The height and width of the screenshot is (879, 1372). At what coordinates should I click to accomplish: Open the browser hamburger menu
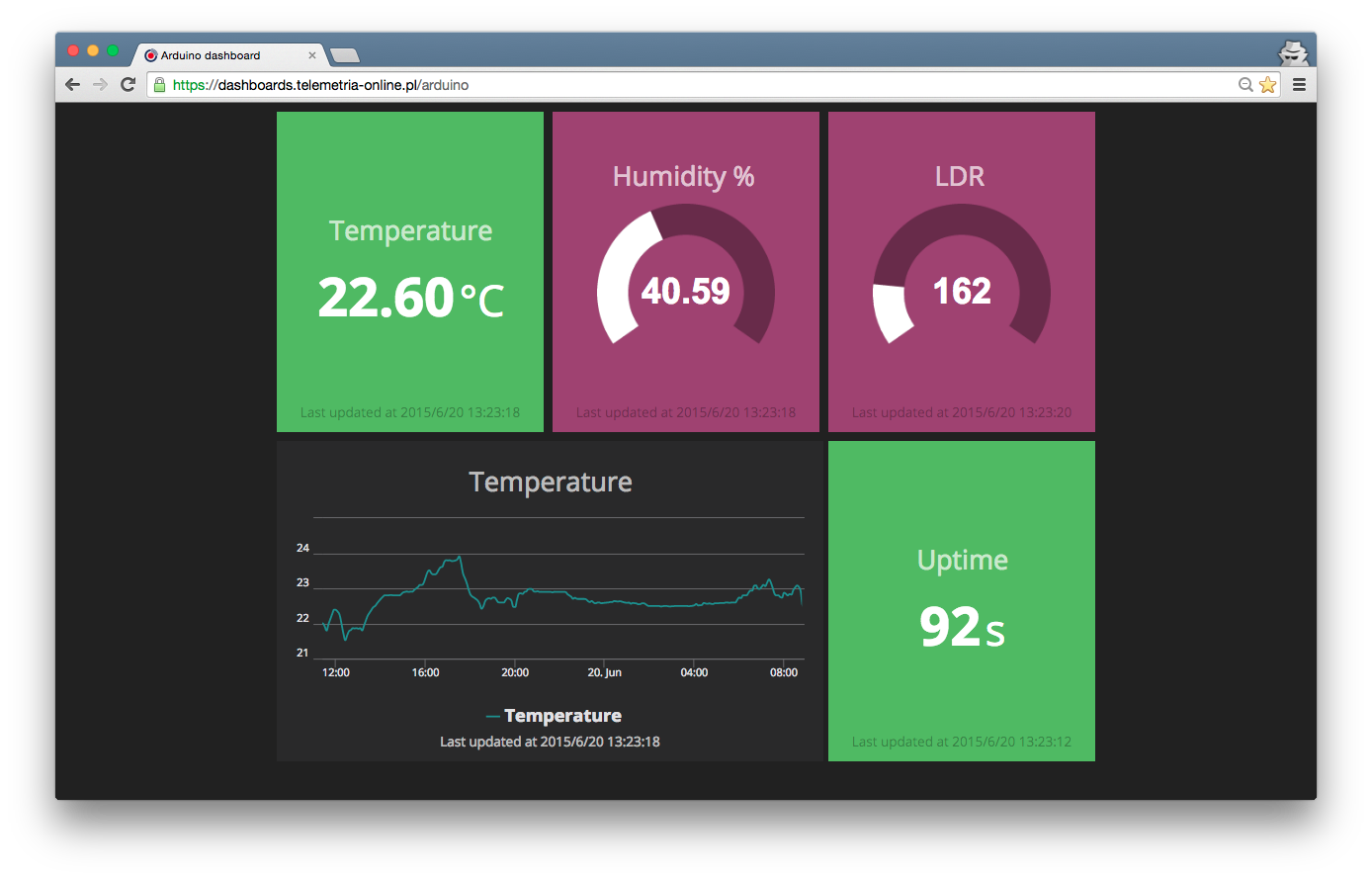coord(1299,84)
